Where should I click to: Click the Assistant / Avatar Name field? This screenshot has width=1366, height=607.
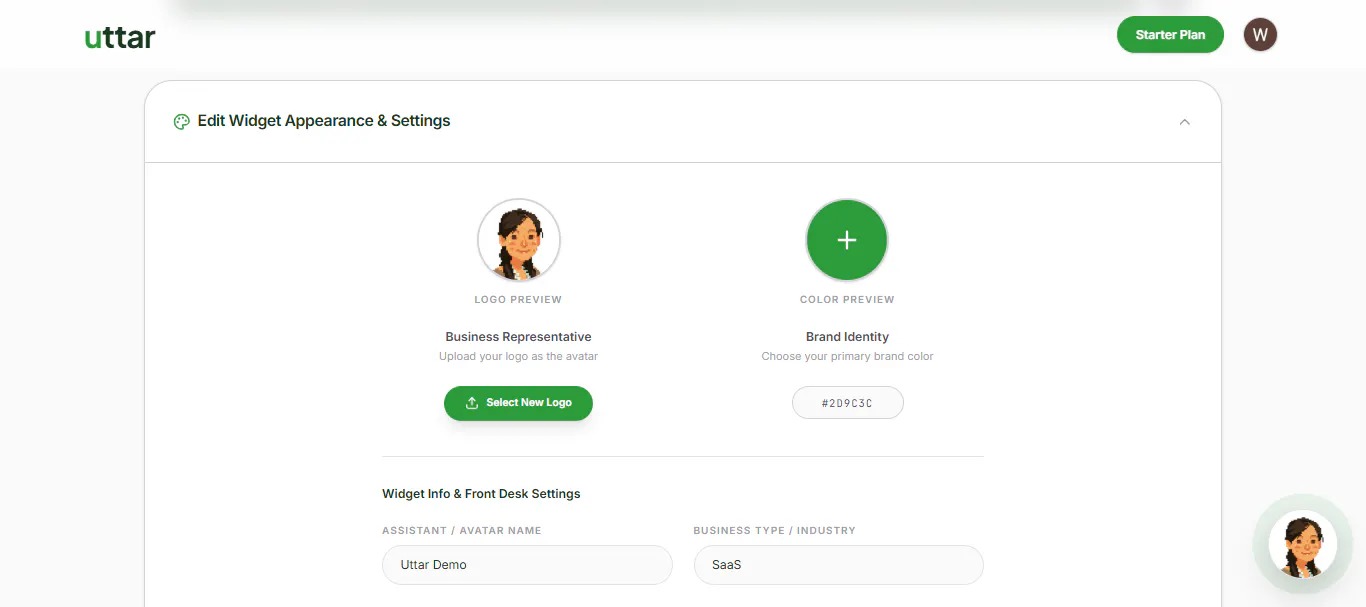(527, 565)
